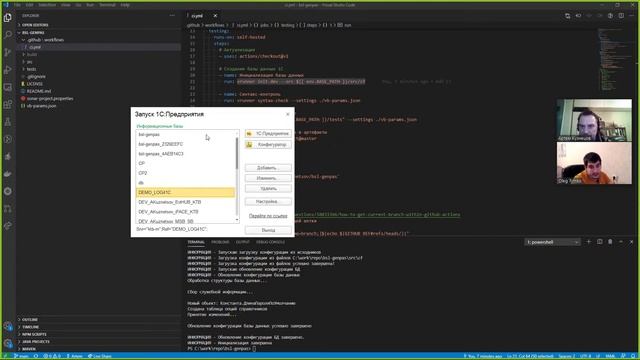Click the Добавить button in the dialog

click(x=268, y=168)
